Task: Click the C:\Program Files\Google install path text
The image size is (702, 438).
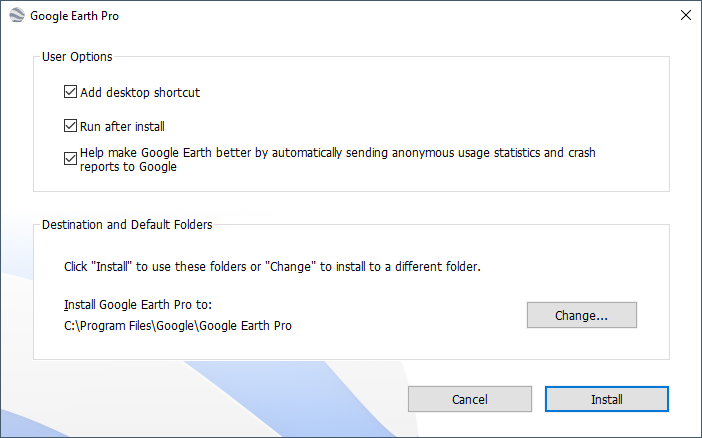Action: [177, 326]
